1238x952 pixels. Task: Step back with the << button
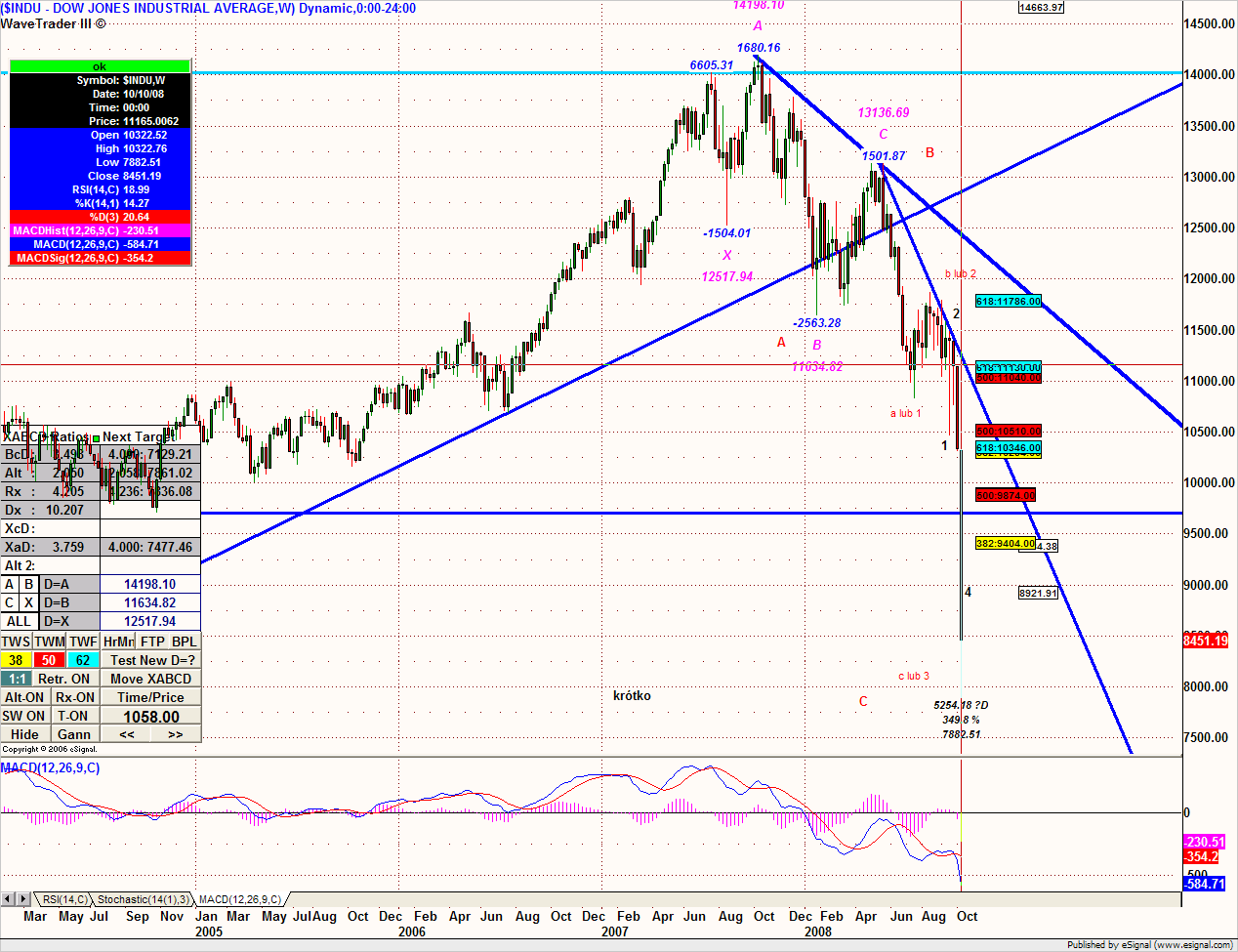tap(127, 734)
